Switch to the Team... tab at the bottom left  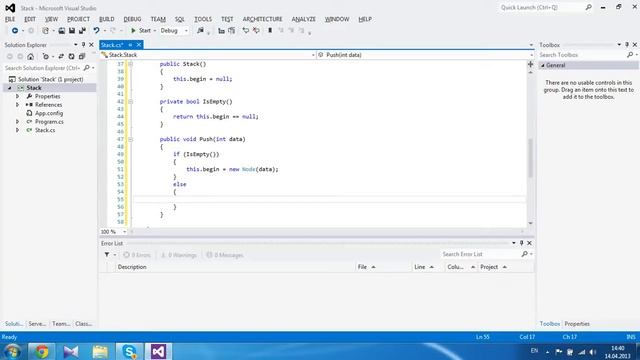pyautogui.click(x=61, y=324)
